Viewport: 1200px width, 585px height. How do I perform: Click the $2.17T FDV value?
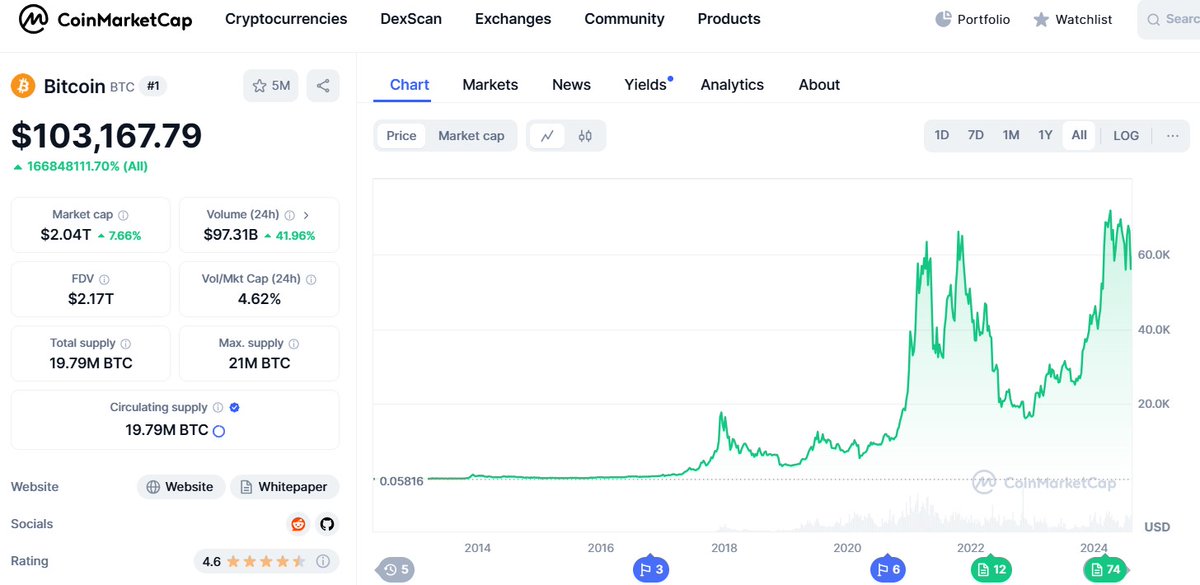point(91,299)
